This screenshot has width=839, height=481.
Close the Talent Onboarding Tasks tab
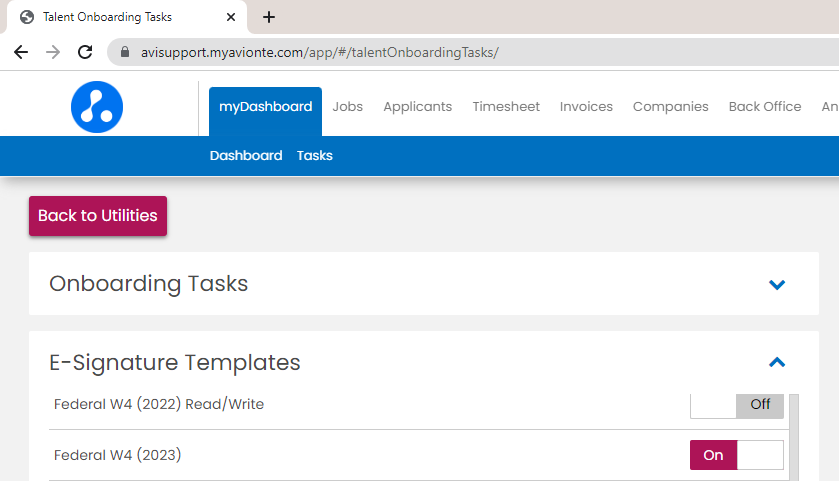click(231, 17)
